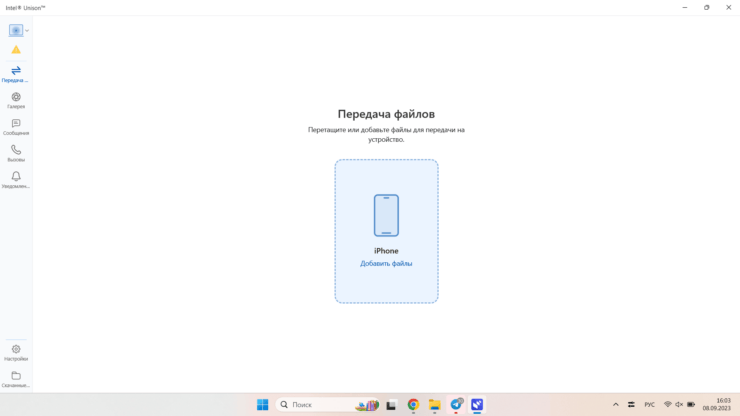
Task: Launch Google Chrome from the taskbar
Action: tap(413, 405)
